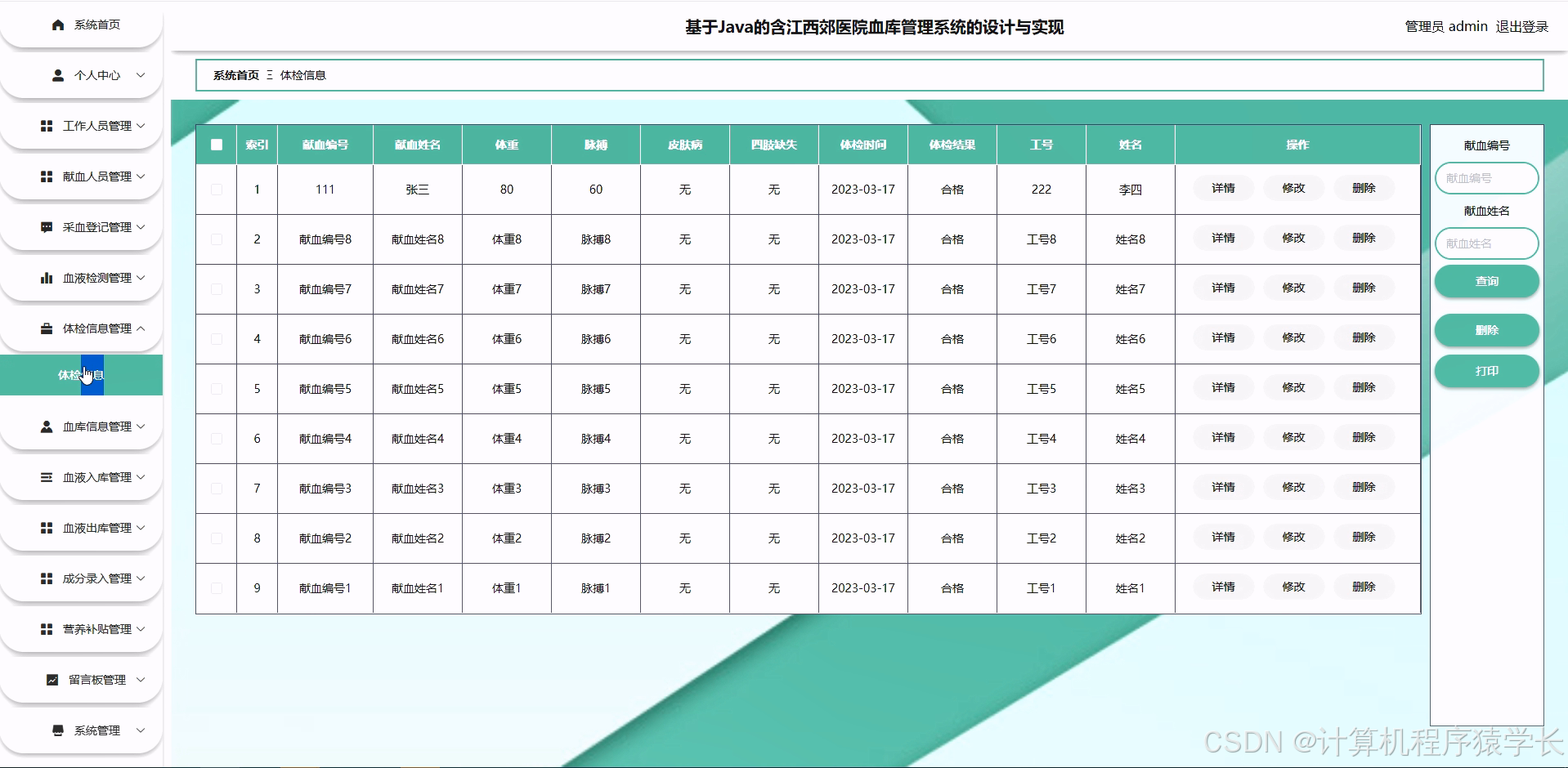Click 退出登录 to log out

(x=1522, y=27)
